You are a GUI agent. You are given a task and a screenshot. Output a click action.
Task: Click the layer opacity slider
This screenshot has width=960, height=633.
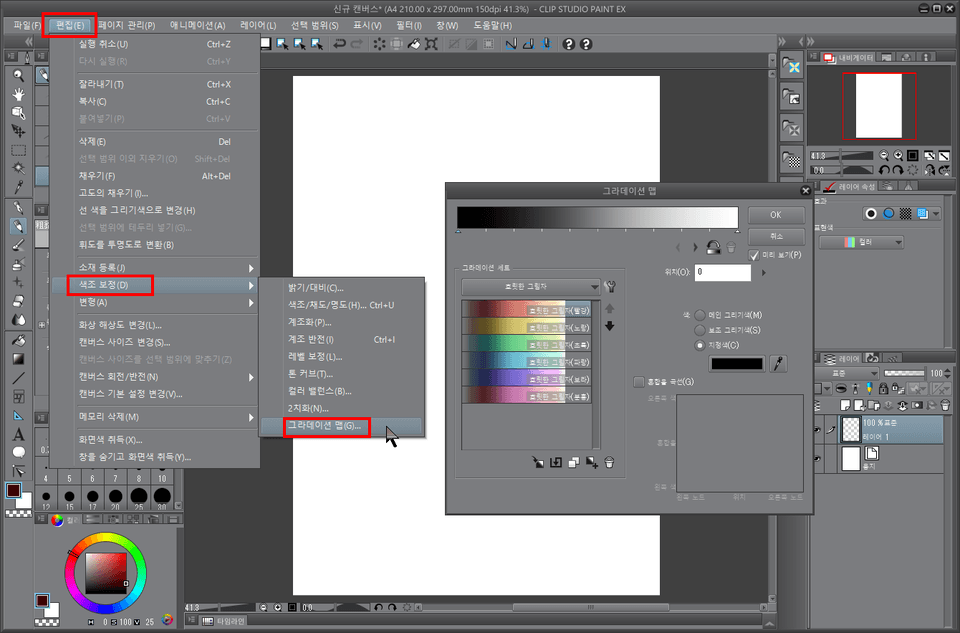[904, 373]
